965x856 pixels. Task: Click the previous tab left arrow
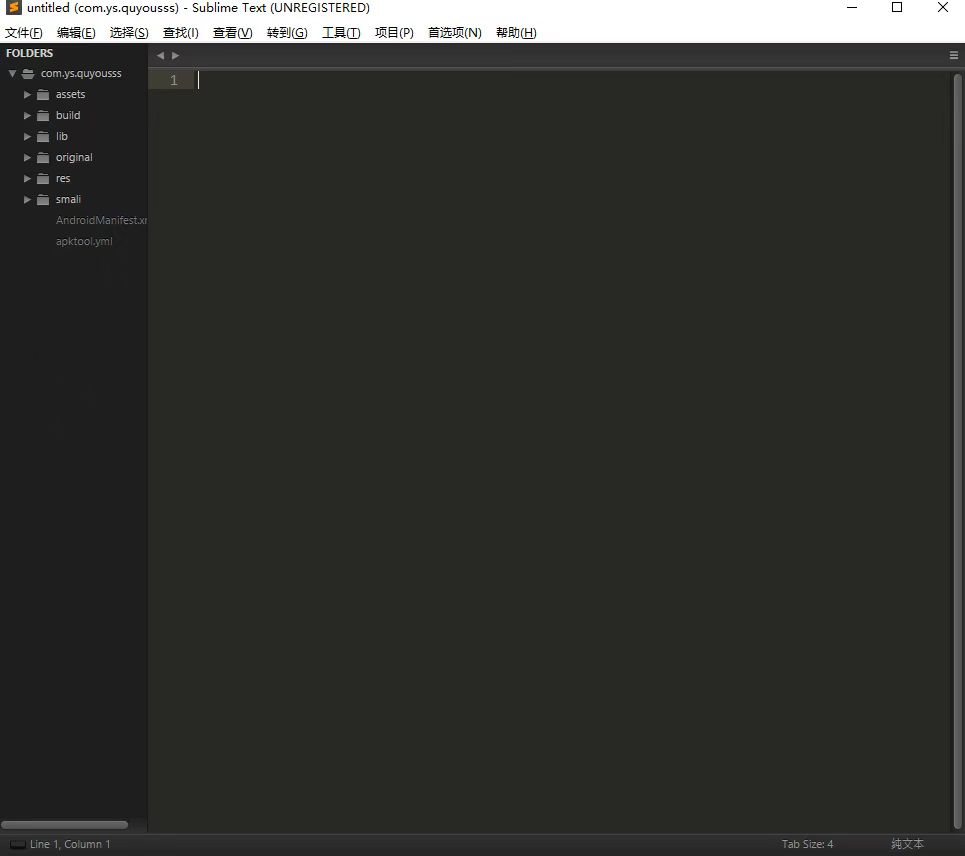tap(160, 56)
